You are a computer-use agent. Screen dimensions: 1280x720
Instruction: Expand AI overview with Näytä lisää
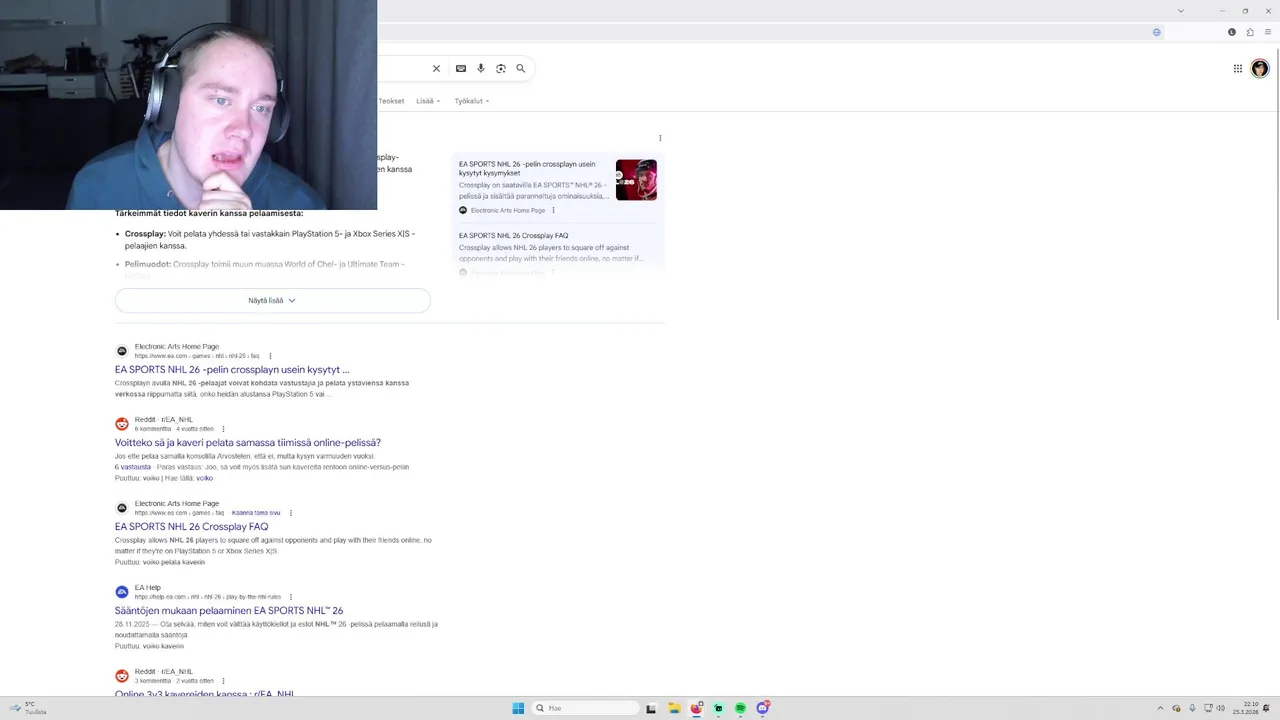tap(272, 300)
